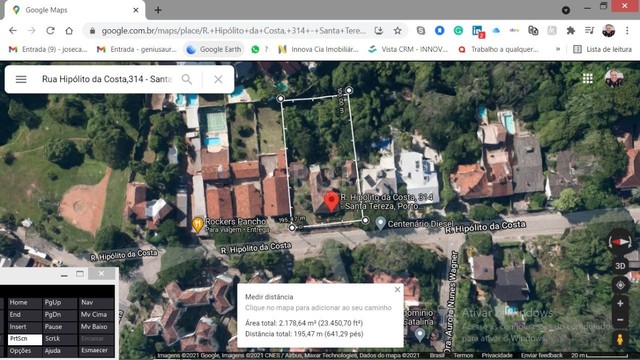Open Lista de leitura panel

[602, 49]
